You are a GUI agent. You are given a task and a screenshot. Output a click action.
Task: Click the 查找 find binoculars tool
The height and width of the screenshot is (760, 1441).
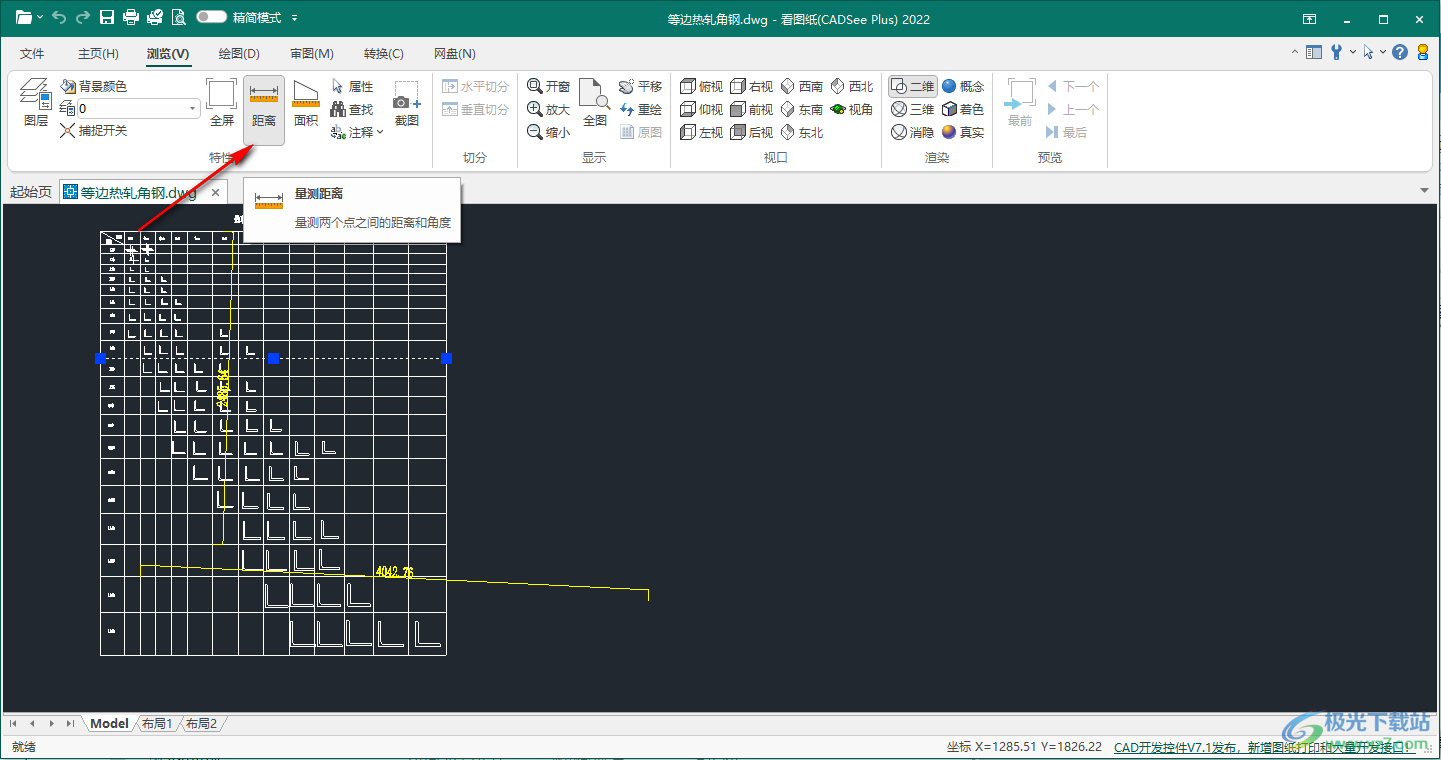[x=351, y=110]
